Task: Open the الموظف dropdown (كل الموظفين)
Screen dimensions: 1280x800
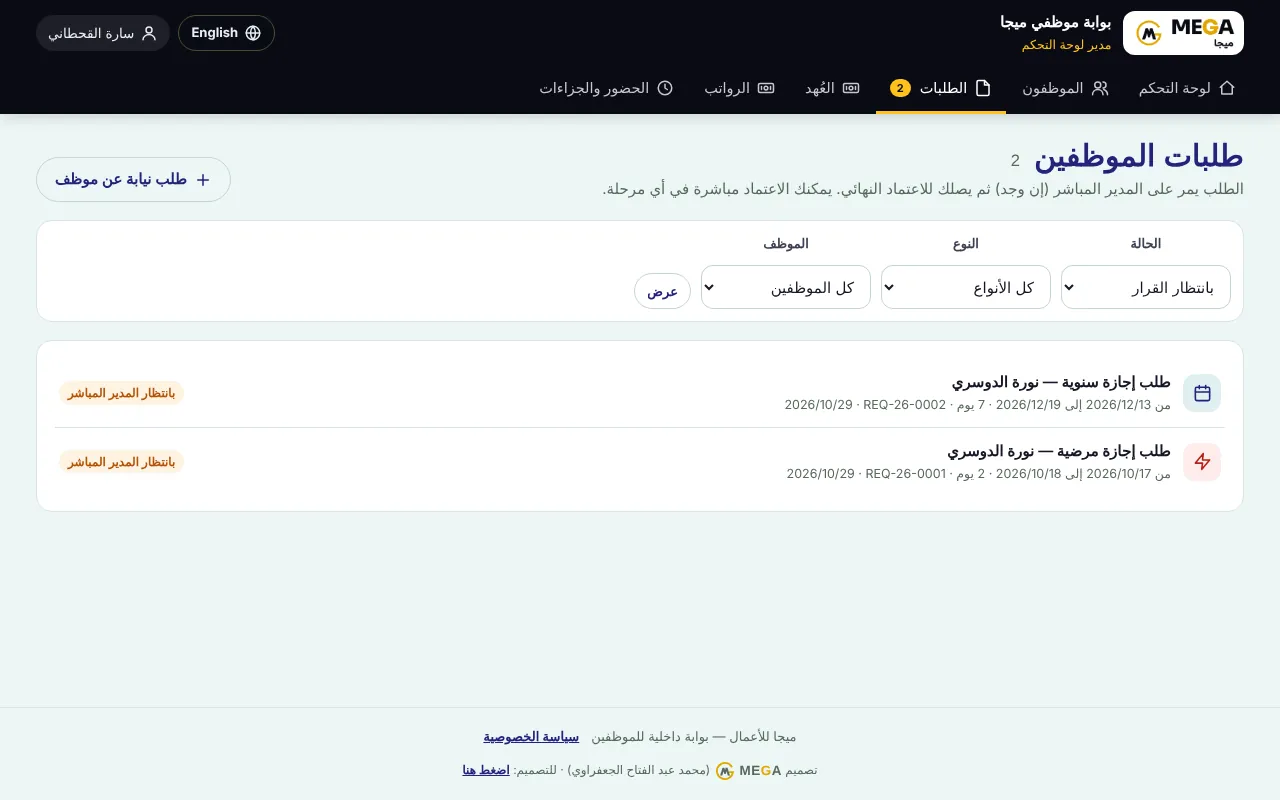Action: tap(786, 288)
